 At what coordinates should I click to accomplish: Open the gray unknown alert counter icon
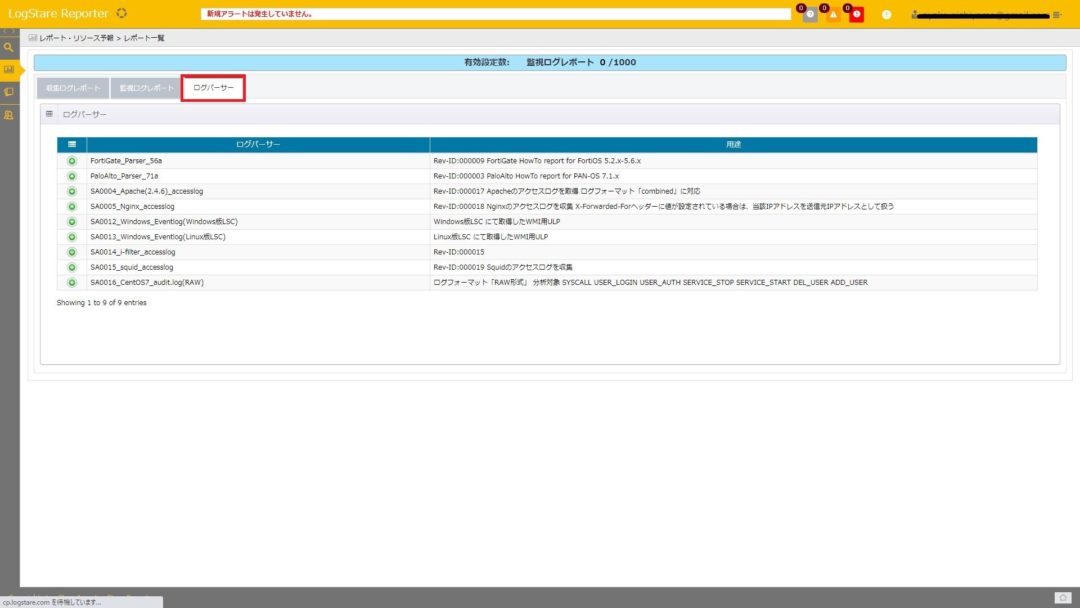tap(810, 14)
